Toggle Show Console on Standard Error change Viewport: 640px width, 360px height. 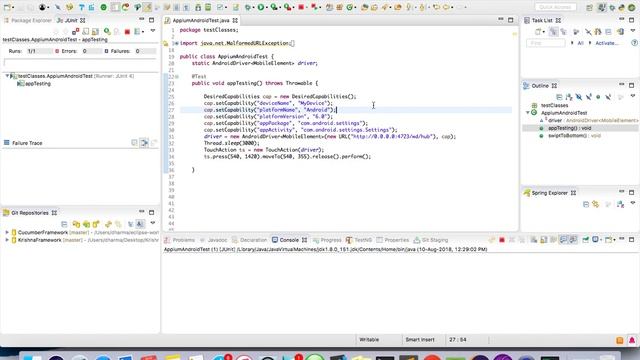(573, 240)
